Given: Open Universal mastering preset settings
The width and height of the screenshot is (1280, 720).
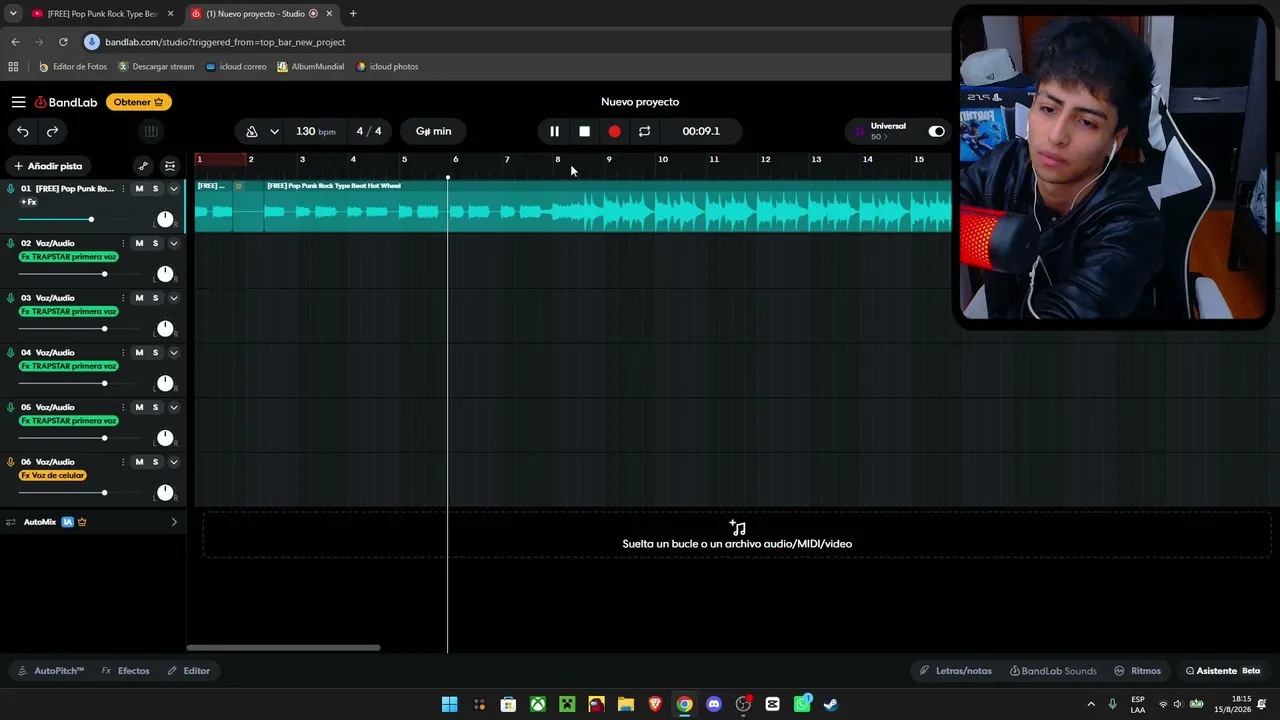Looking at the screenshot, I should [880, 131].
